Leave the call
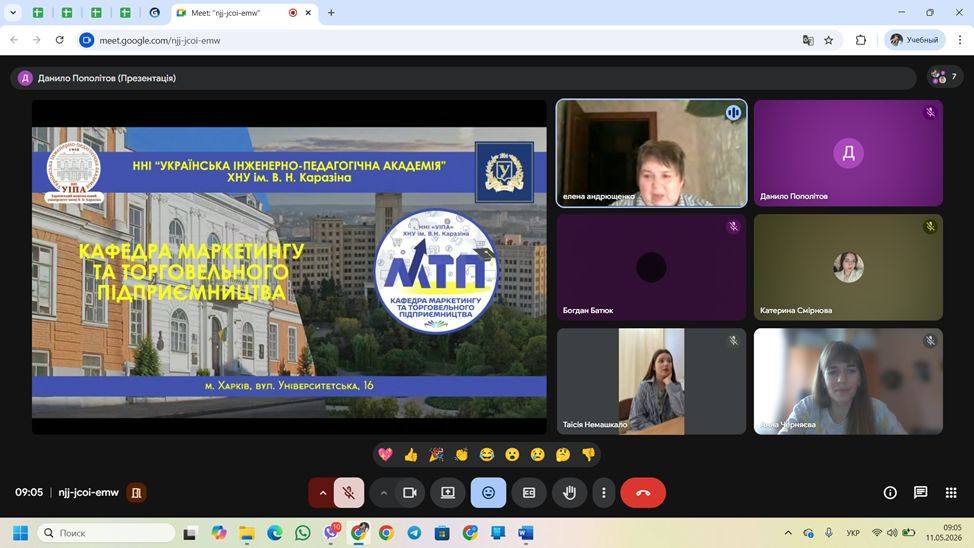Viewport: 974px width, 548px height. point(643,493)
